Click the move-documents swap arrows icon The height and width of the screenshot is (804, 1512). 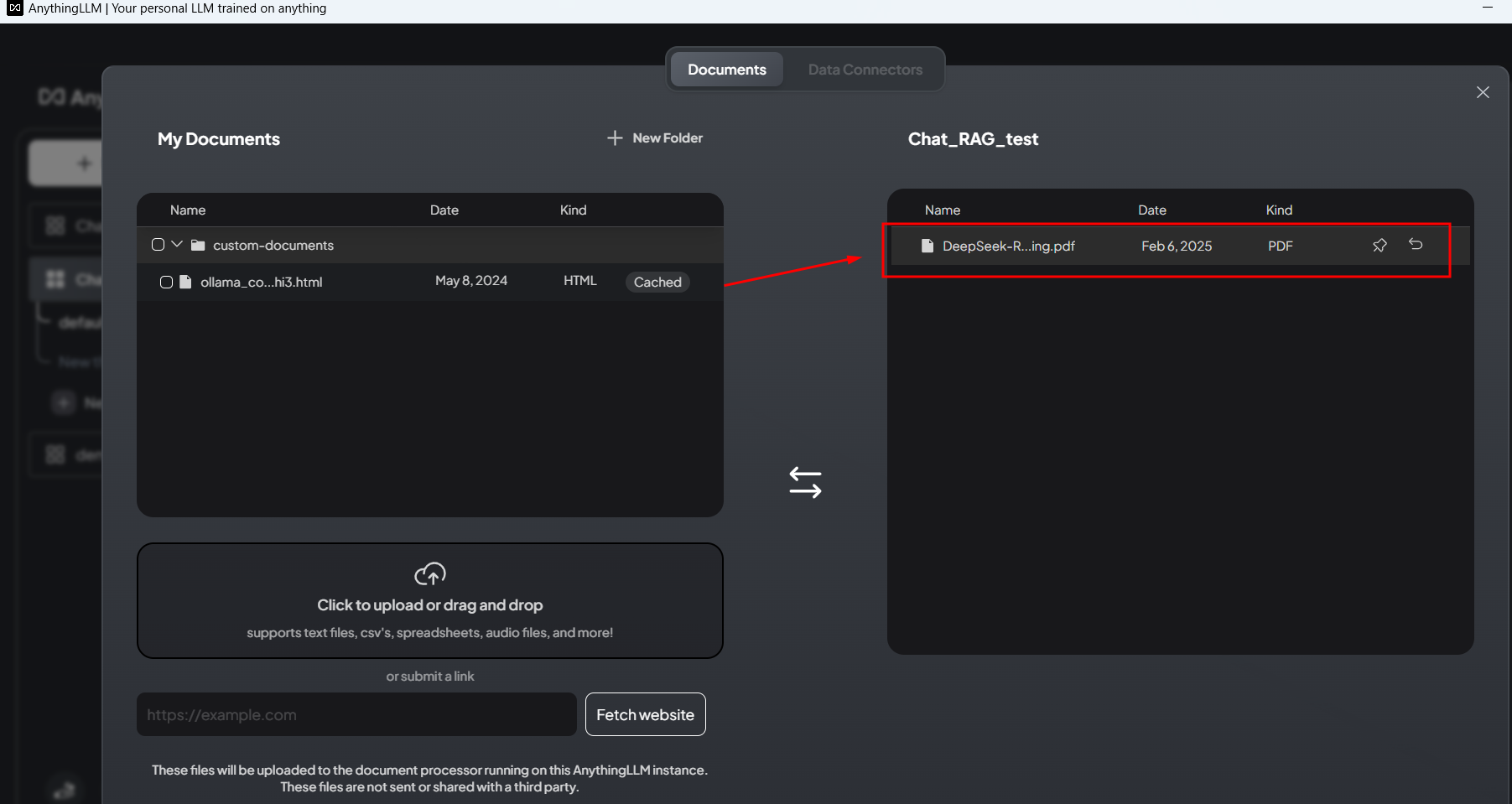pyautogui.click(x=805, y=483)
